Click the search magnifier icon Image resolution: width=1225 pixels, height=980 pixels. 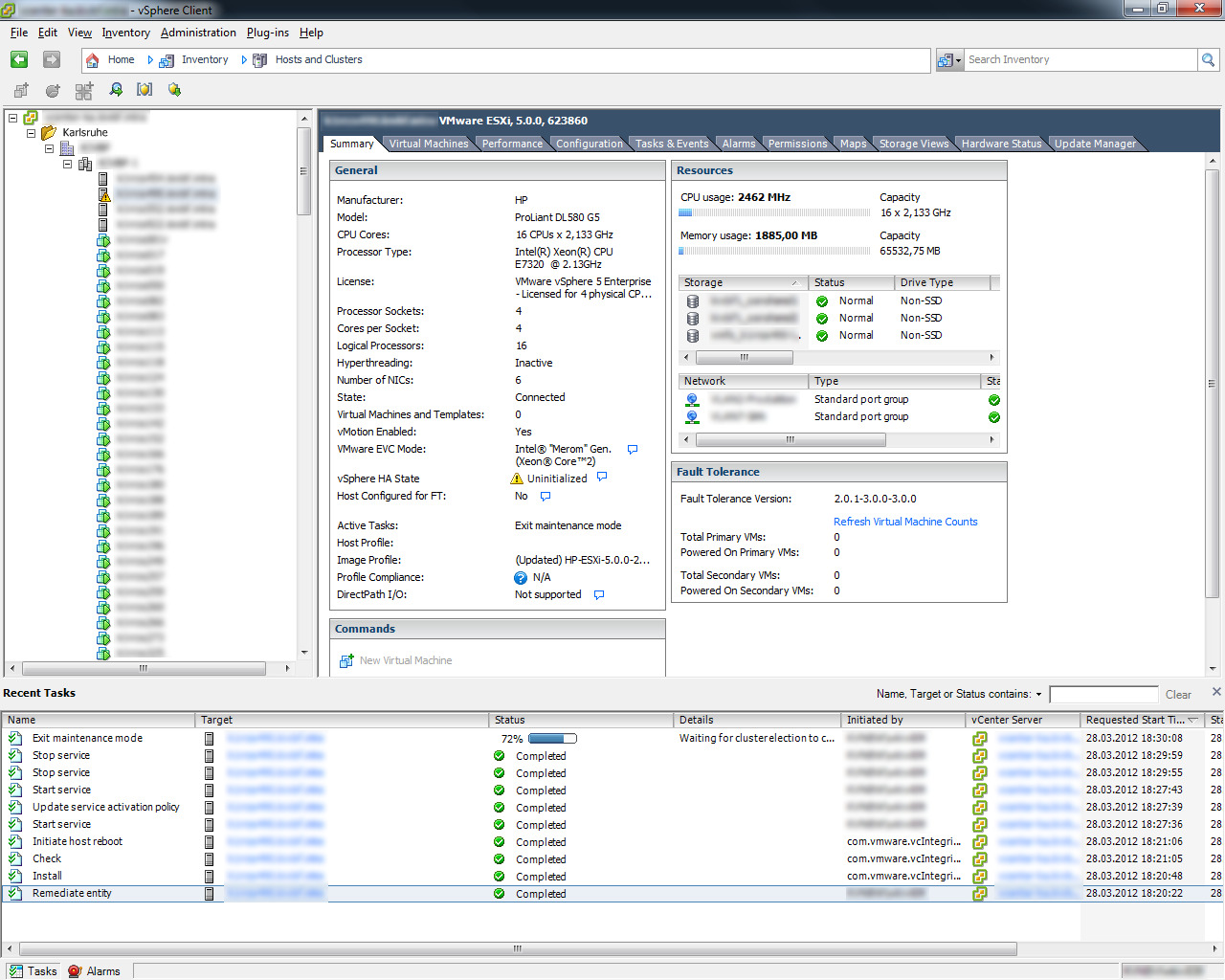tap(1209, 59)
